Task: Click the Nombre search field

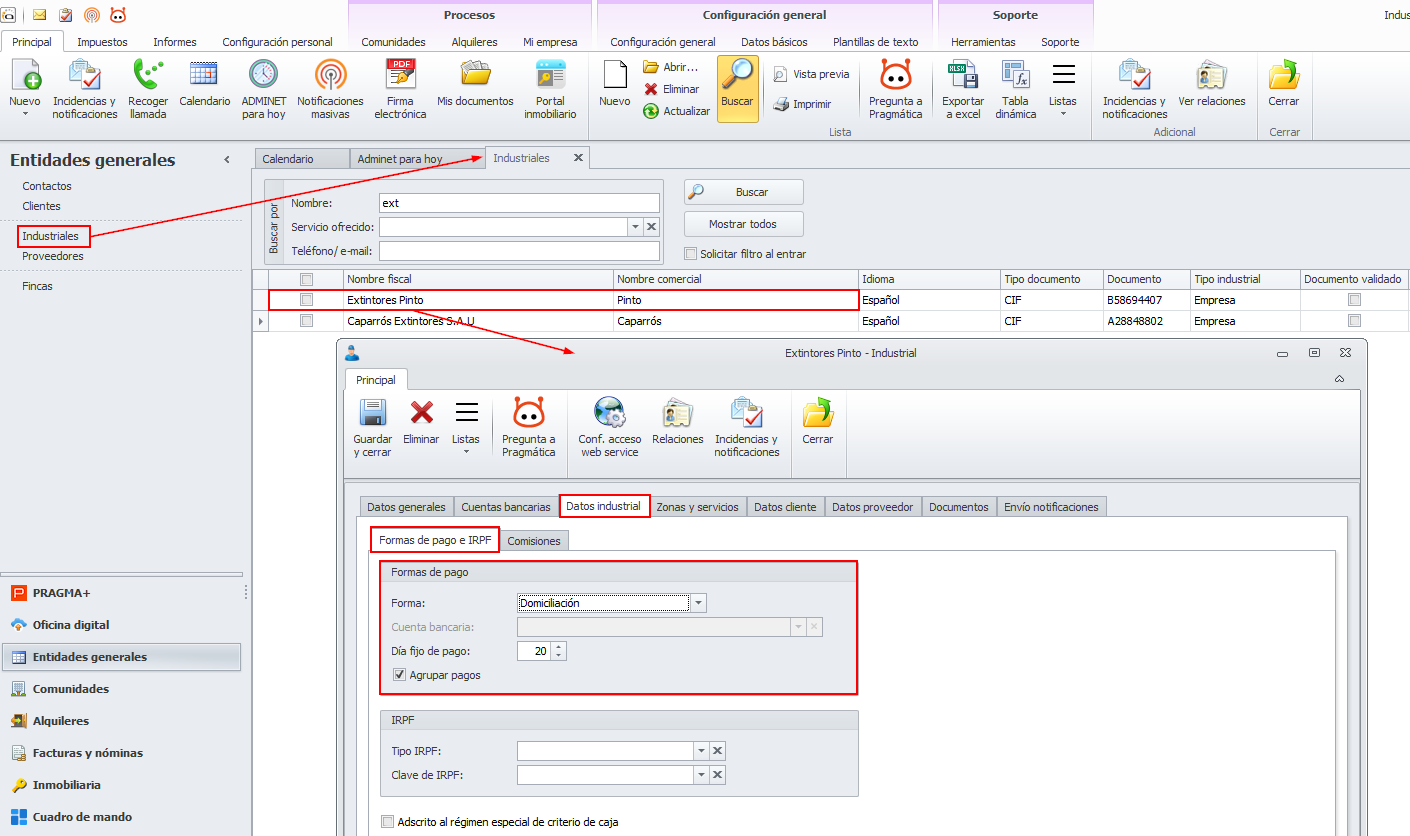Action: click(x=519, y=203)
